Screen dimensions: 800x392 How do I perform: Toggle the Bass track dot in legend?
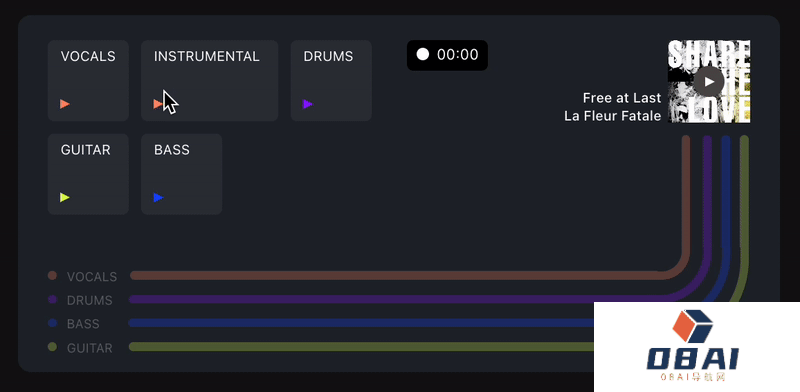52,323
